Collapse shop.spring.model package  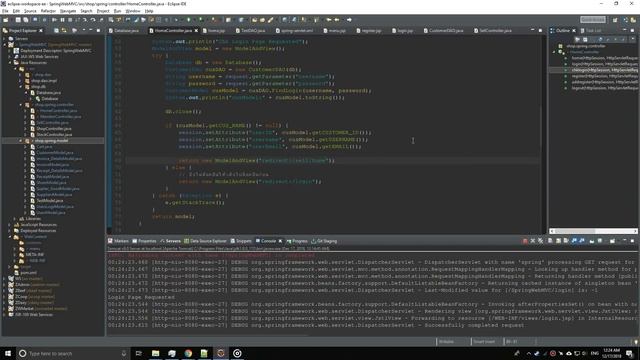[x=21, y=141]
